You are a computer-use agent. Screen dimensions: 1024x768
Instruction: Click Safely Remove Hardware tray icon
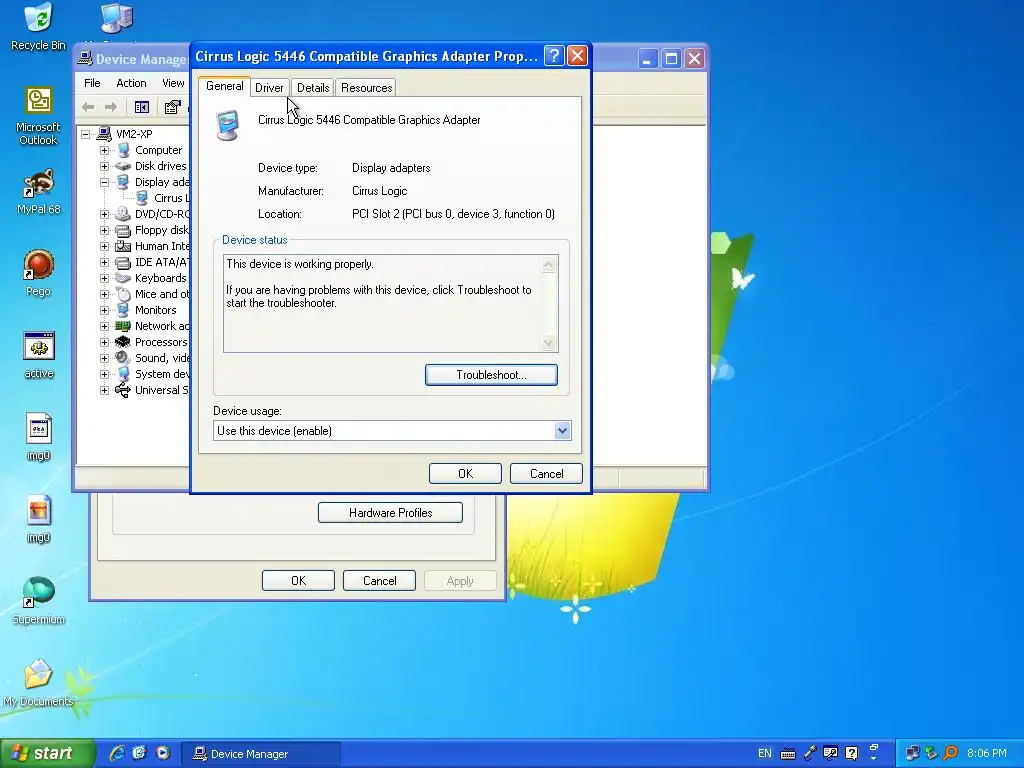pyautogui.click(x=931, y=754)
